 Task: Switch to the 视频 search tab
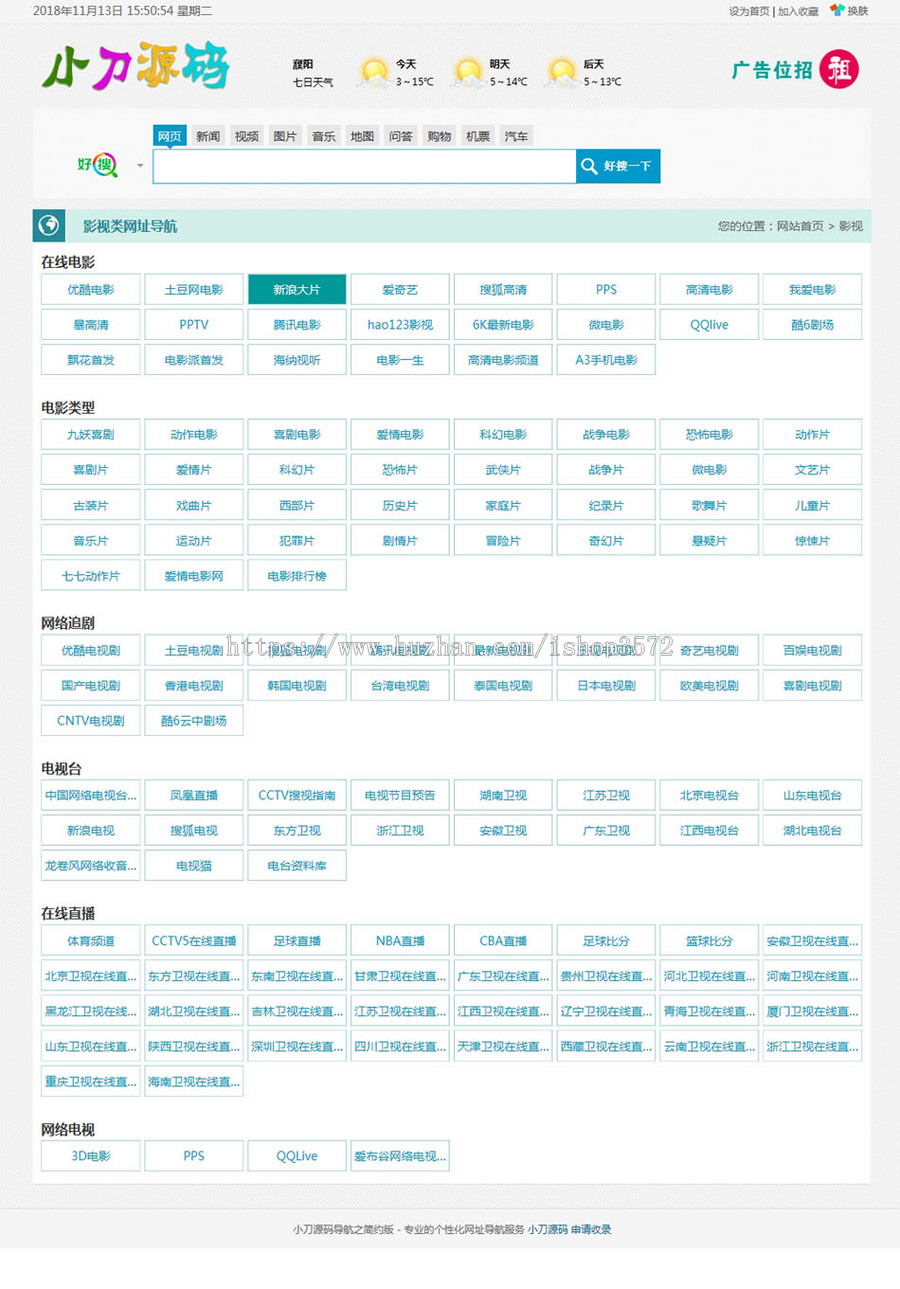tap(247, 136)
